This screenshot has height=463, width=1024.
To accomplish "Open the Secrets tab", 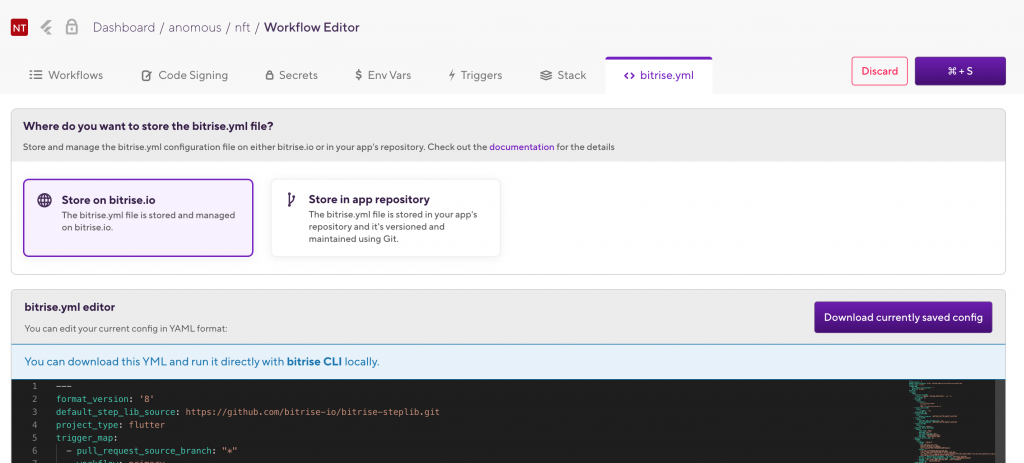I will click(x=291, y=75).
